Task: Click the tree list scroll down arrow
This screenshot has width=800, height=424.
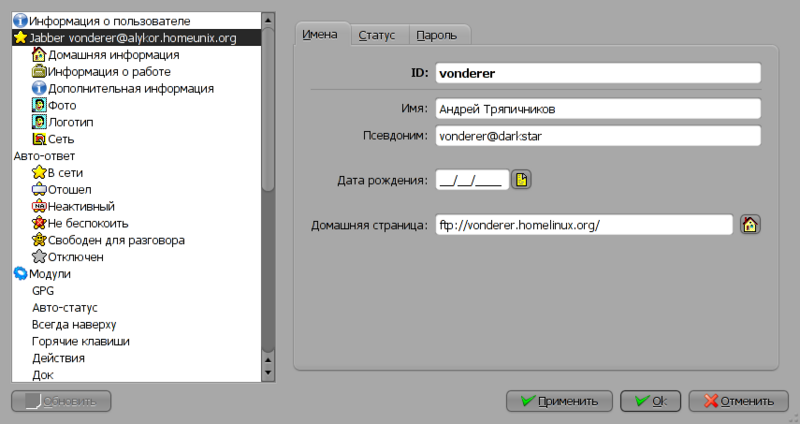Action: pyautogui.click(x=267, y=373)
